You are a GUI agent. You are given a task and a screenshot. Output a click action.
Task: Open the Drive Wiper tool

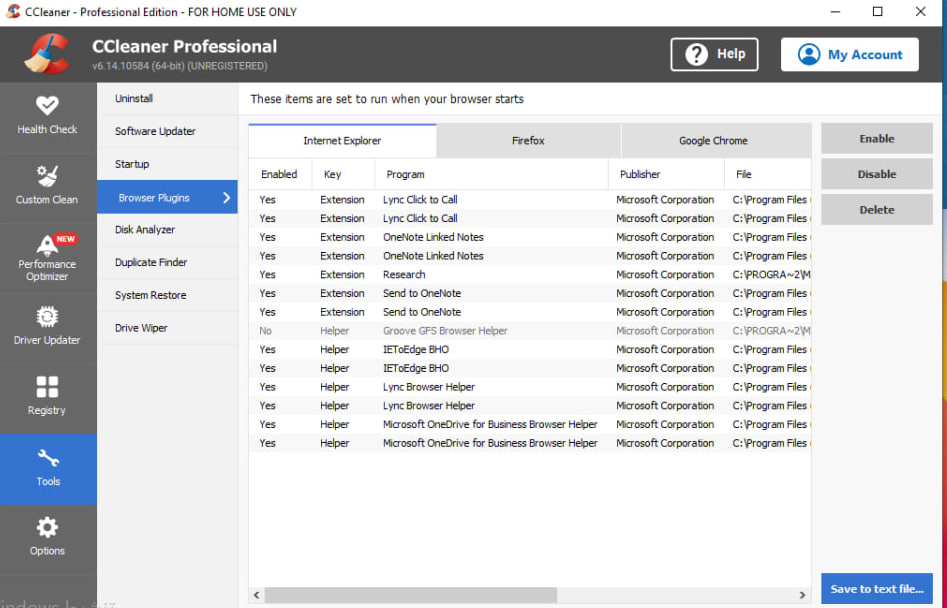[167, 328]
